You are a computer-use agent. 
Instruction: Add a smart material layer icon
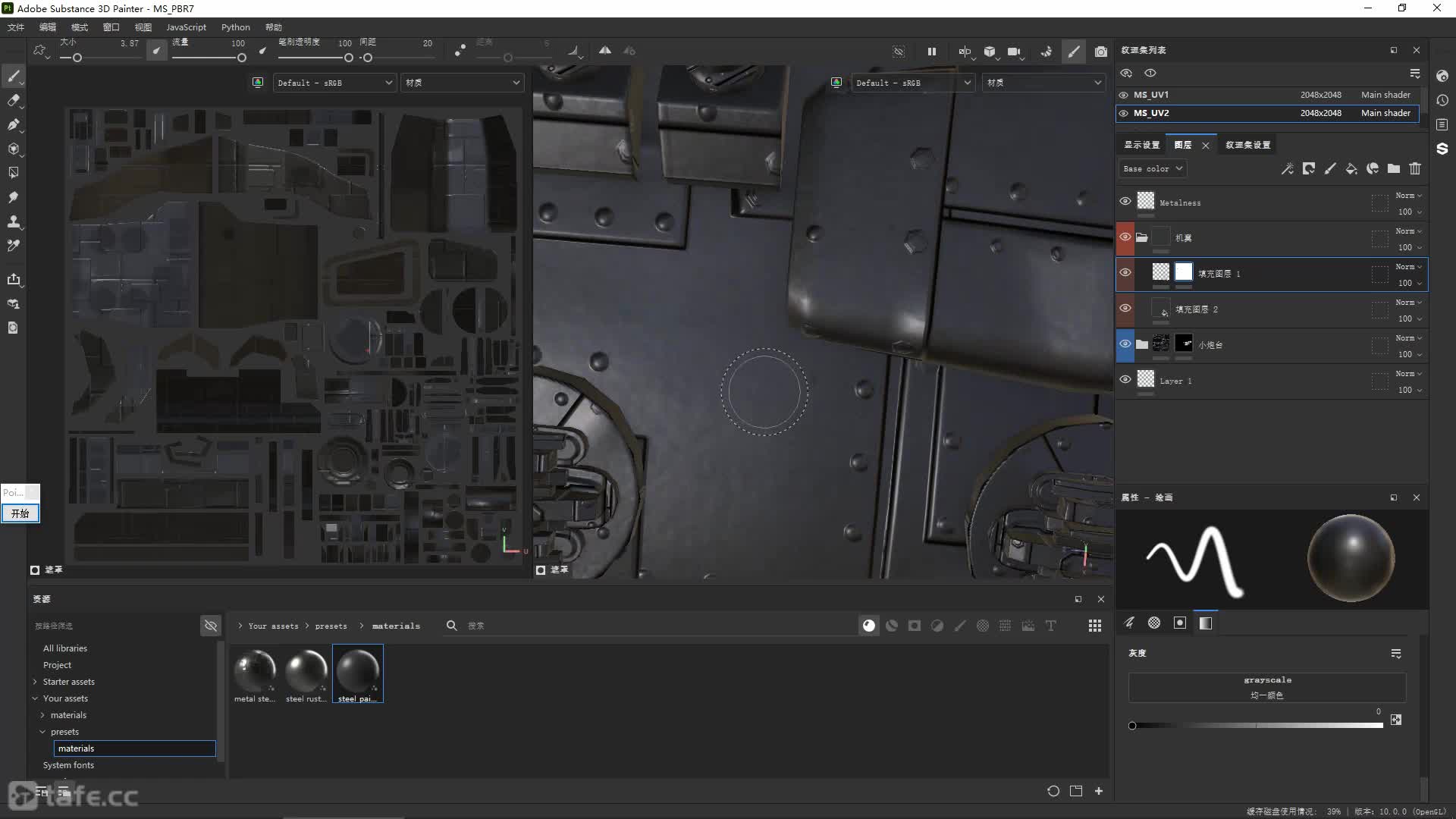[1373, 168]
